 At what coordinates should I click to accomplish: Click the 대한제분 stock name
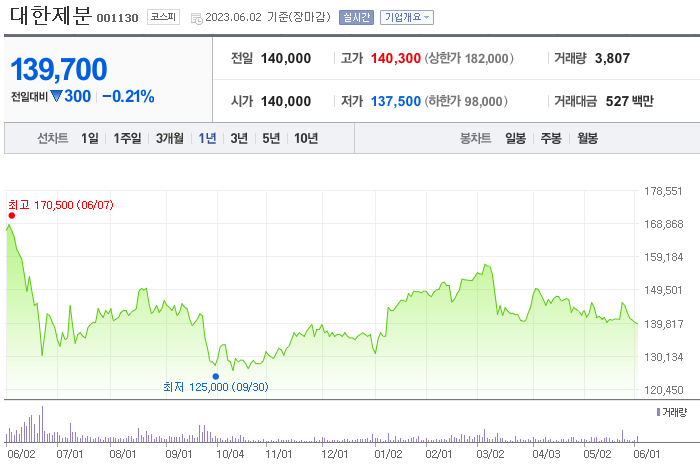[x=50, y=16]
